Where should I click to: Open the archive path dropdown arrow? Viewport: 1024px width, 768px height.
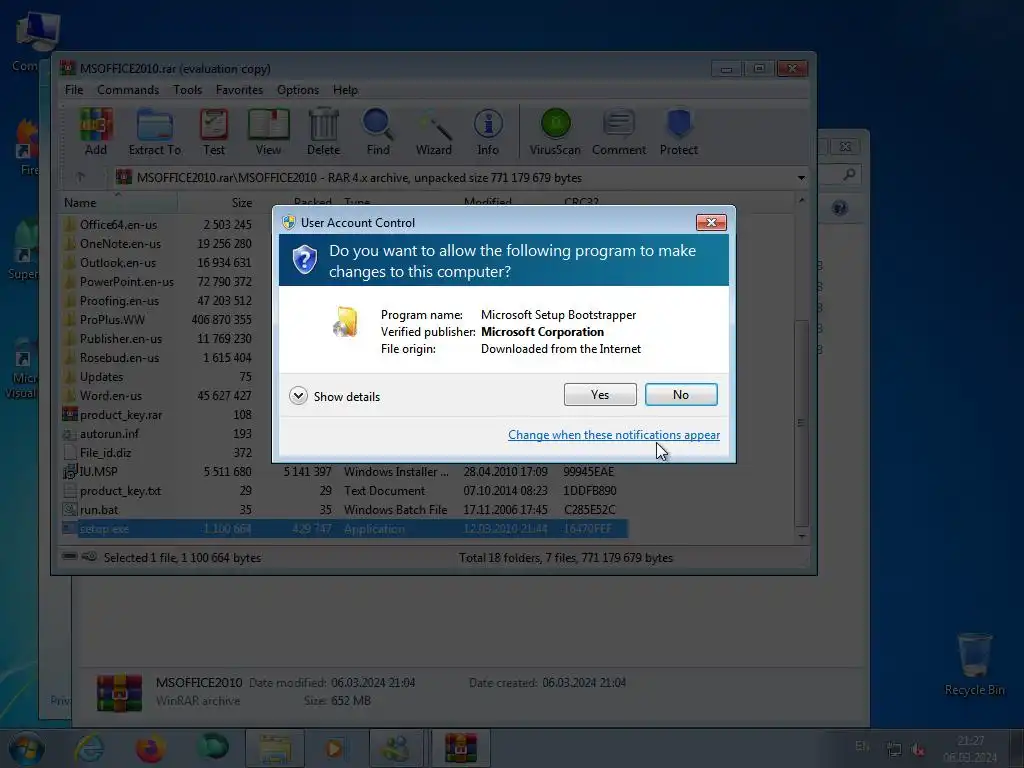click(x=801, y=178)
